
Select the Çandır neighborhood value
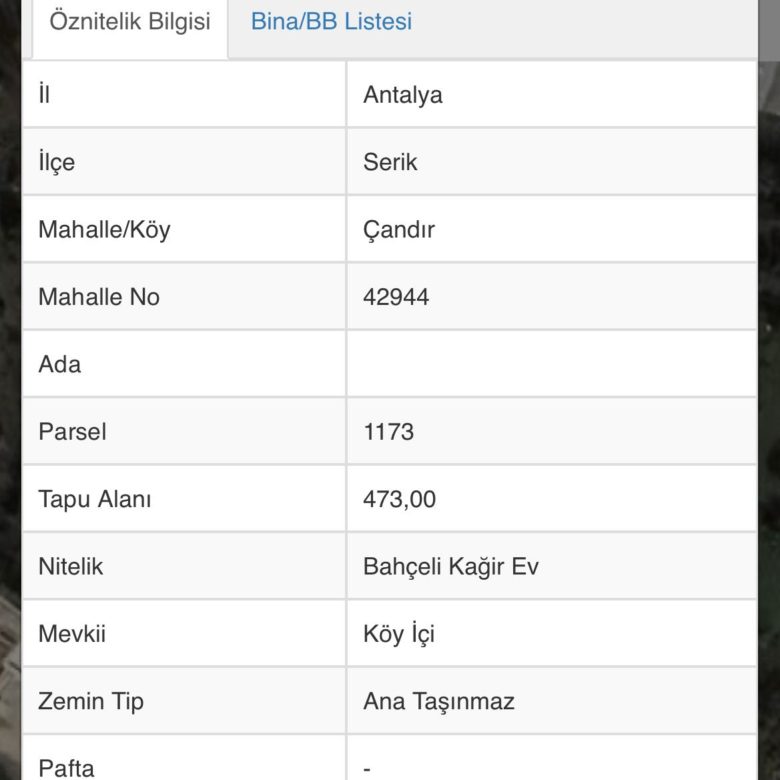tap(399, 229)
